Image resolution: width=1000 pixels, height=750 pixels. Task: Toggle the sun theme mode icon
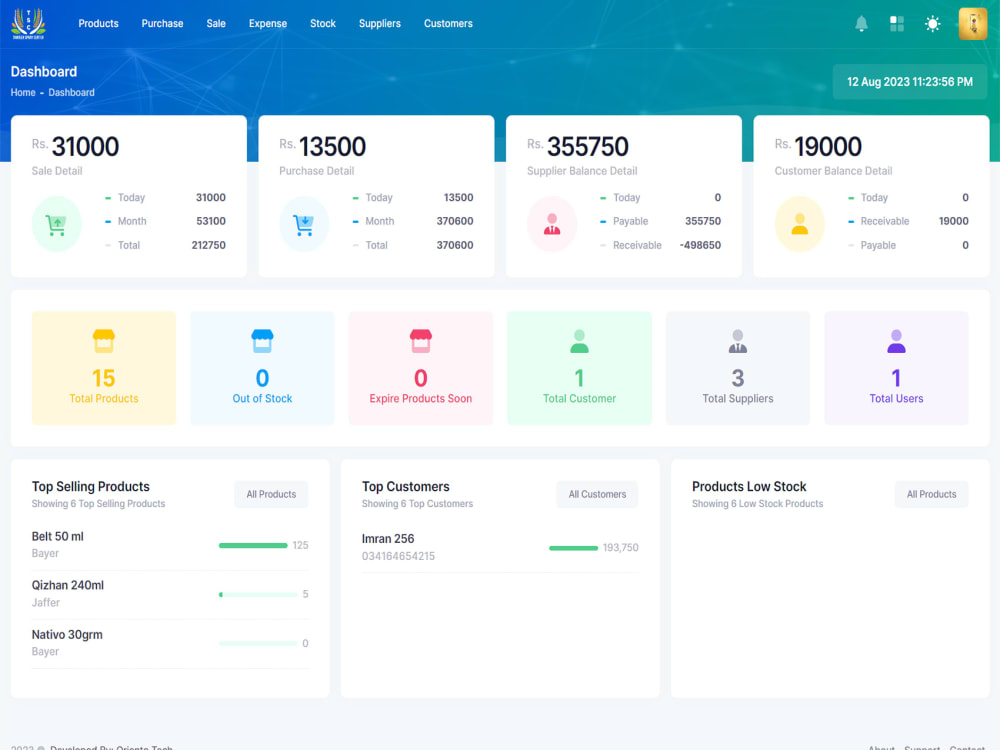(x=932, y=24)
